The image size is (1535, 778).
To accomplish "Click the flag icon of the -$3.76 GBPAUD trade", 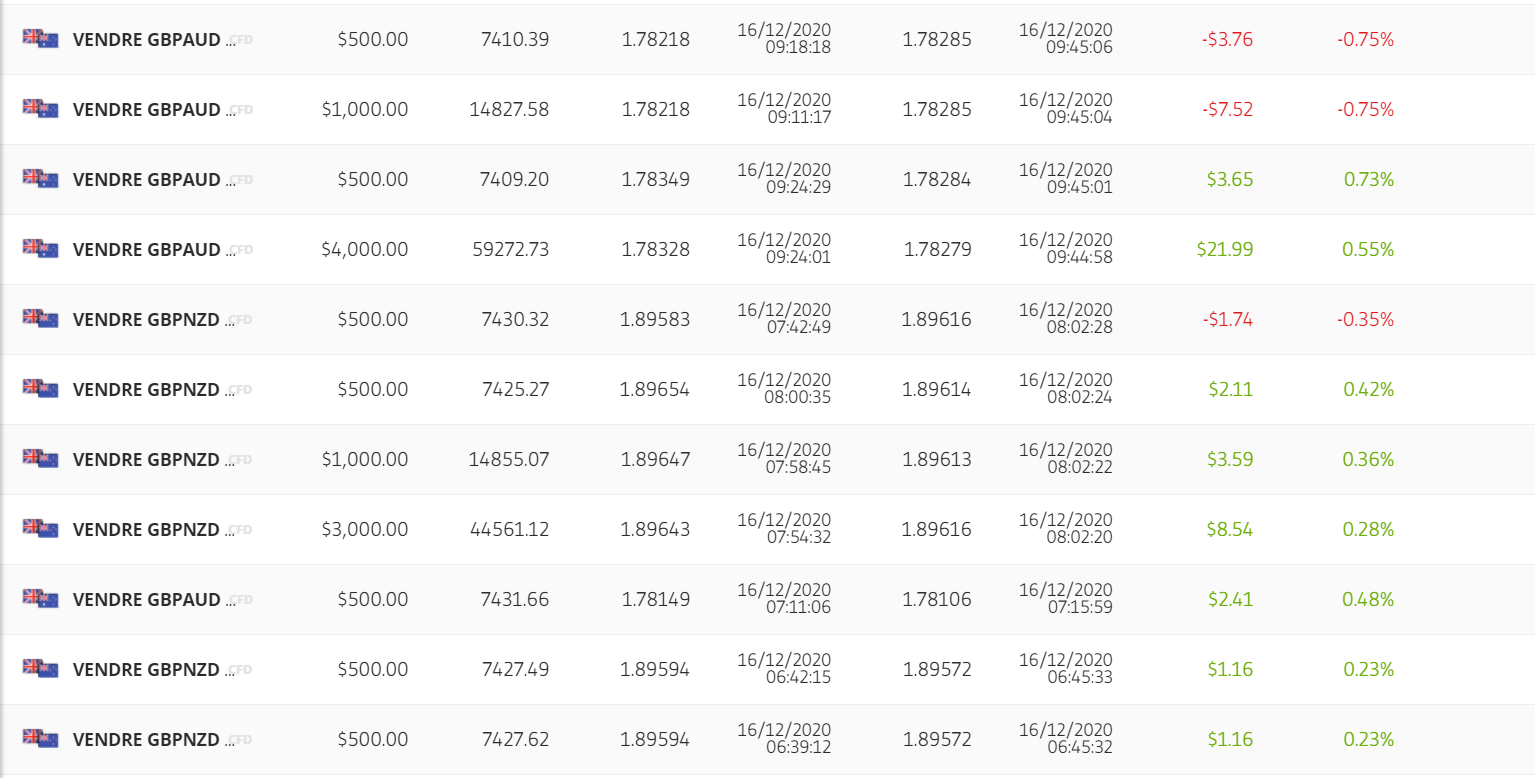I will pyautogui.click(x=41, y=39).
